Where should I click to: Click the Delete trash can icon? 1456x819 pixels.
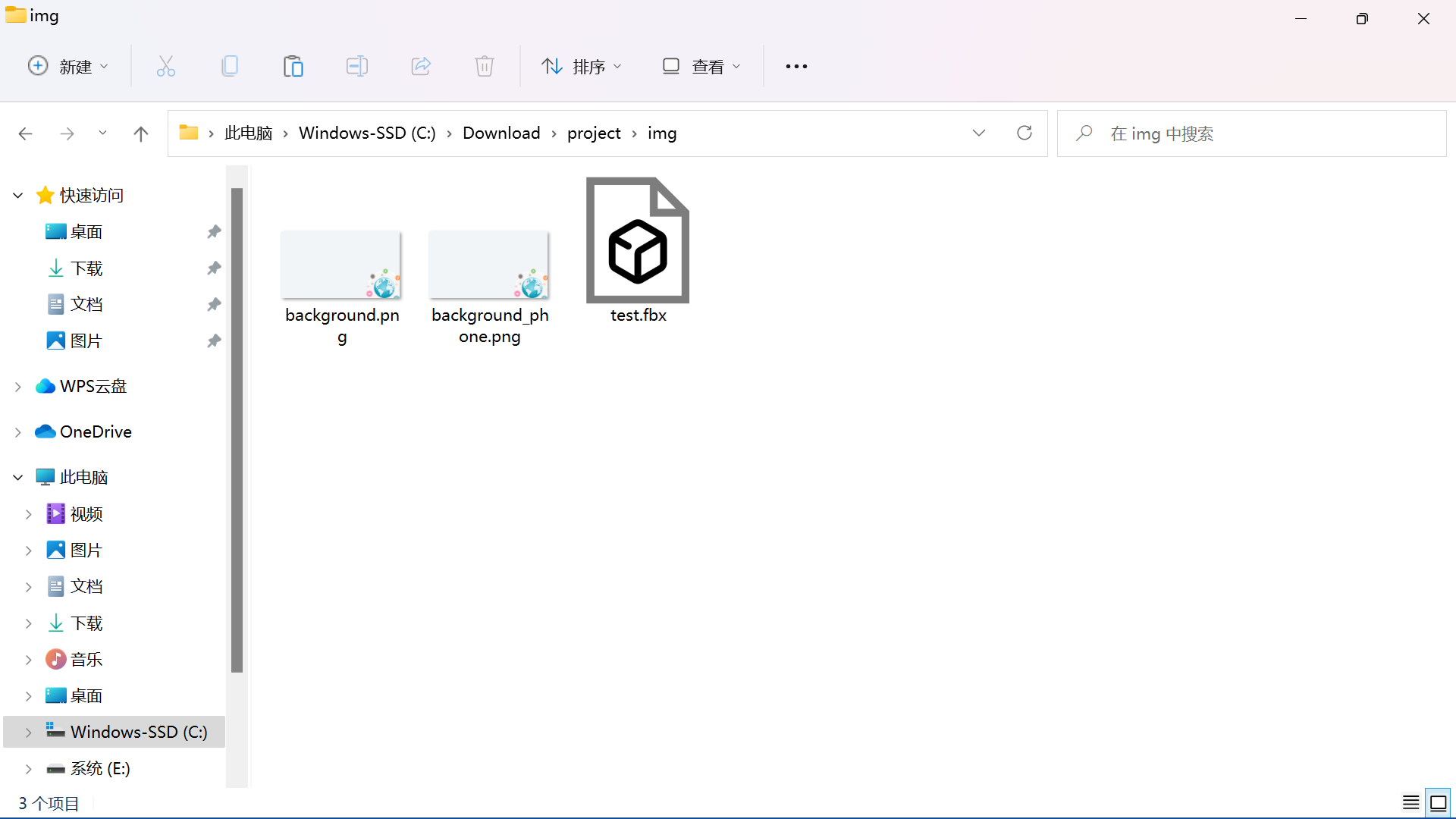click(485, 67)
